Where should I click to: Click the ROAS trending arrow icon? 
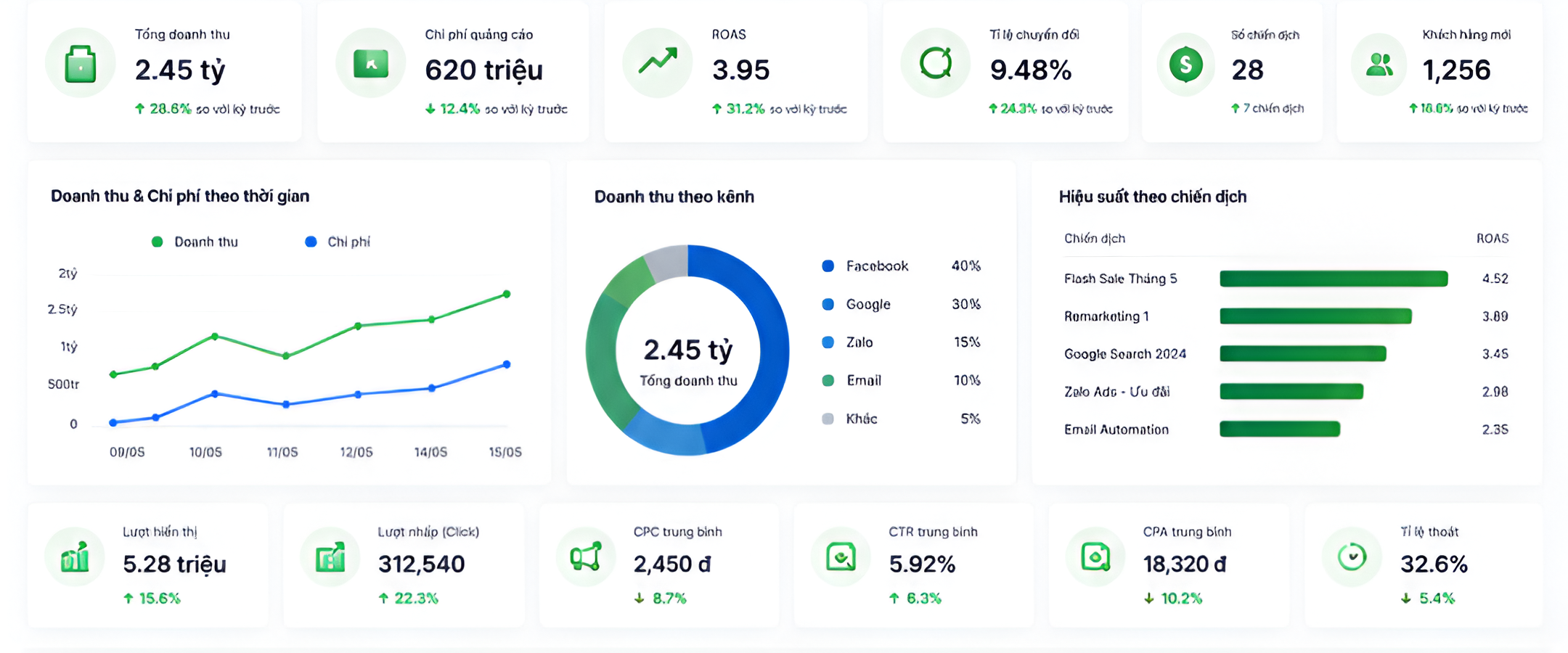658,61
